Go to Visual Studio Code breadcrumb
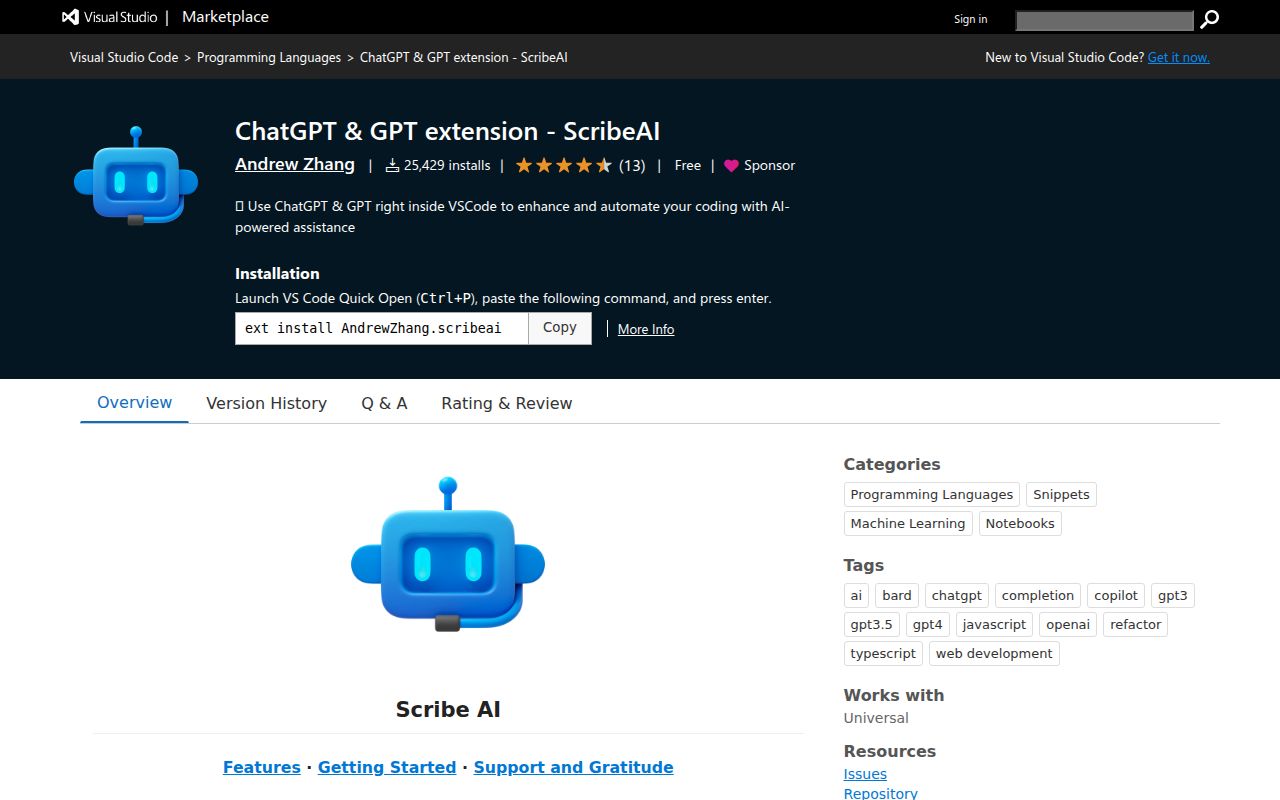Image resolution: width=1280 pixels, height=800 pixels. [x=124, y=57]
